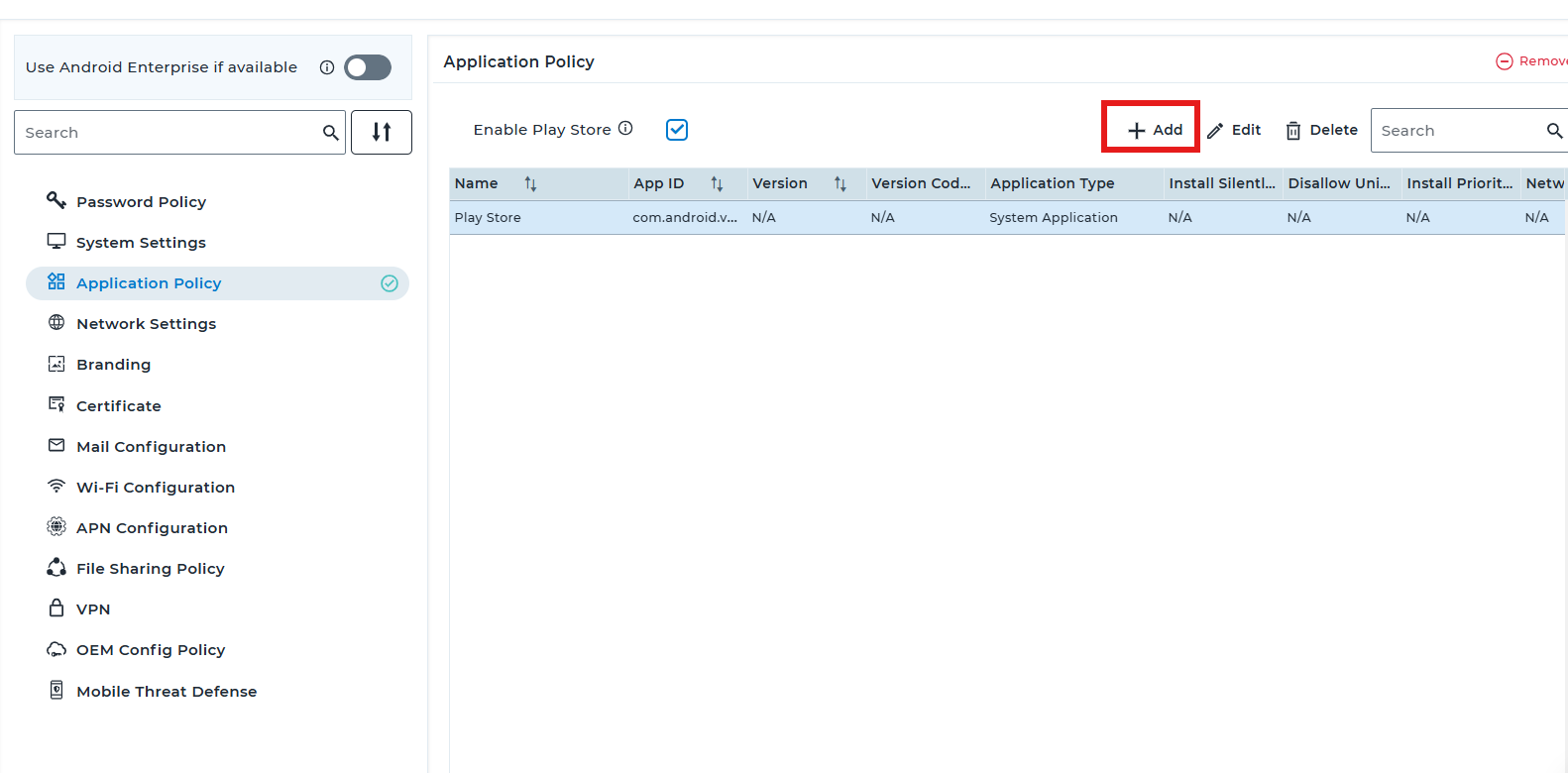
Task: Click the info icon beside Enable Play Store
Action: click(x=625, y=128)
